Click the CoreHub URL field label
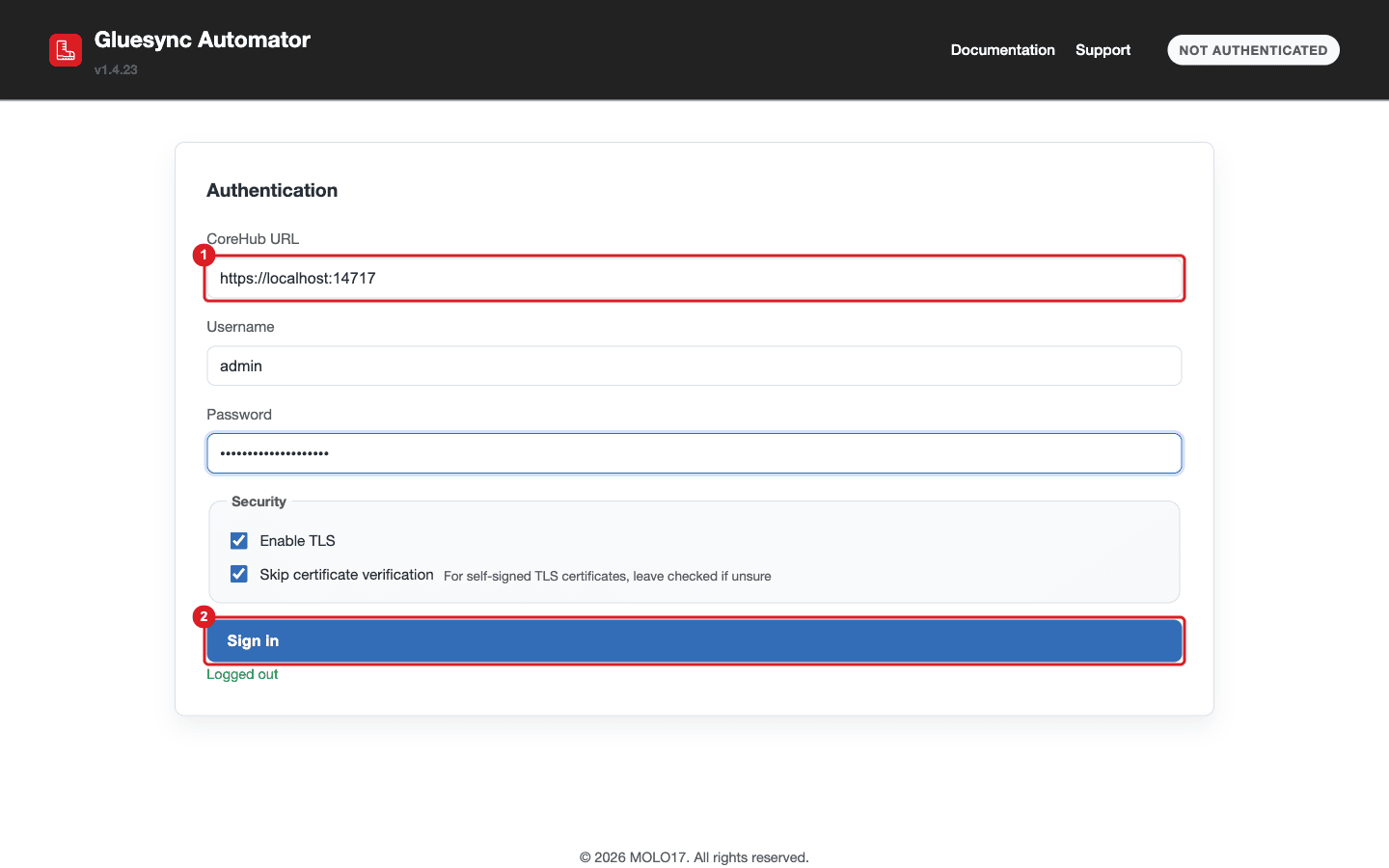This screenshot has height=868, width=1389. pyautogui.click(x=253, y=239)
